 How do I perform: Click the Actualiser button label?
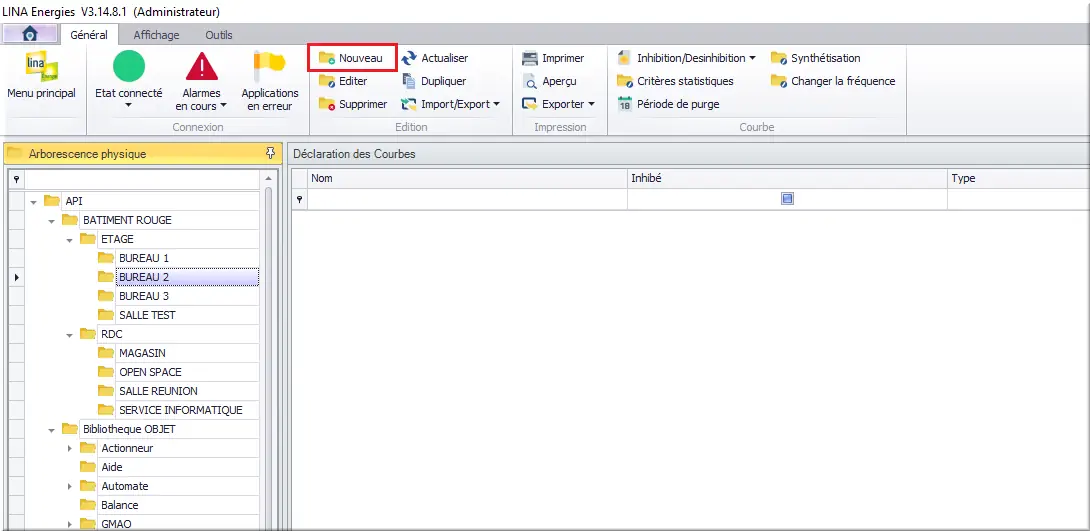(445, 58)
